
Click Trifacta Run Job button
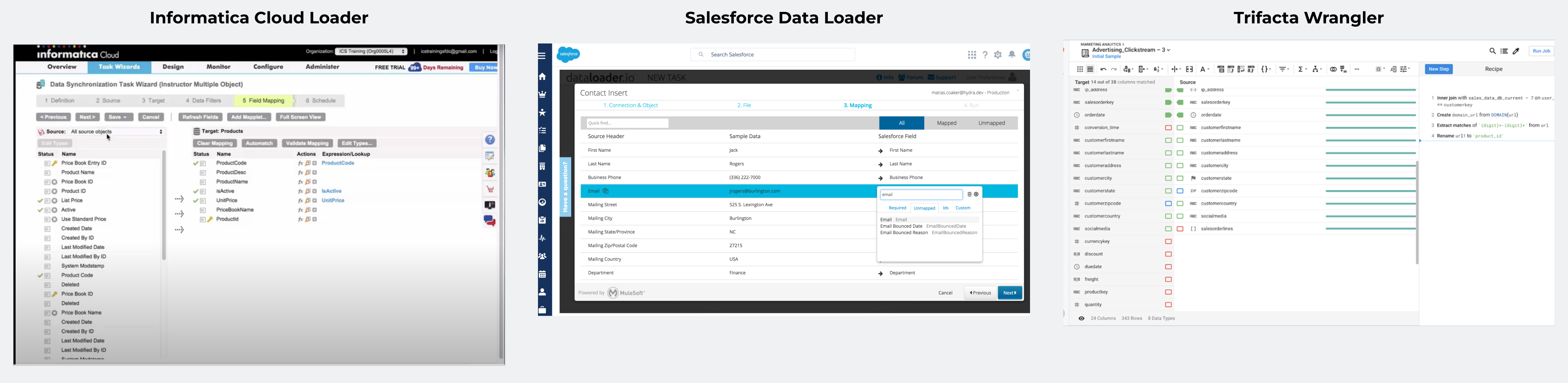click(1541, 51)
